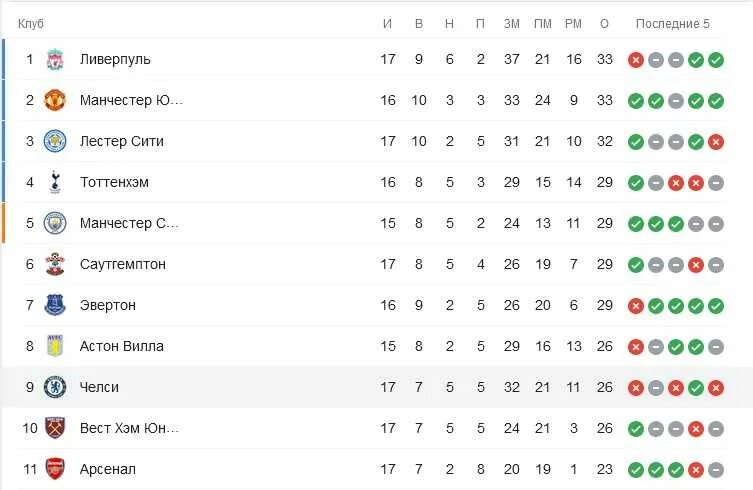
Task: Click the Chelsea lion crest icon
Action: point(55,387)
